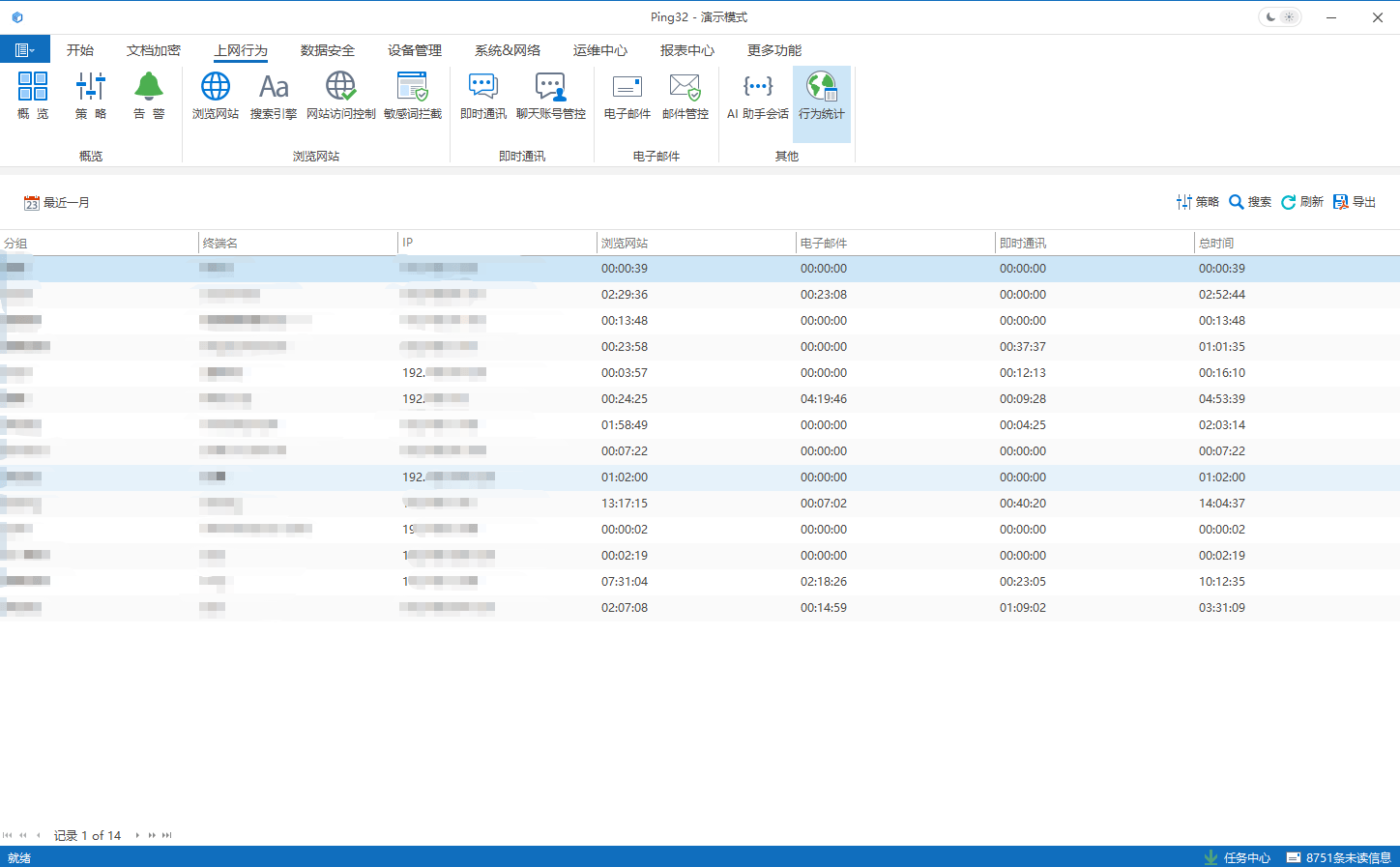Open the blue application menu dropdown

pos(25,50)
